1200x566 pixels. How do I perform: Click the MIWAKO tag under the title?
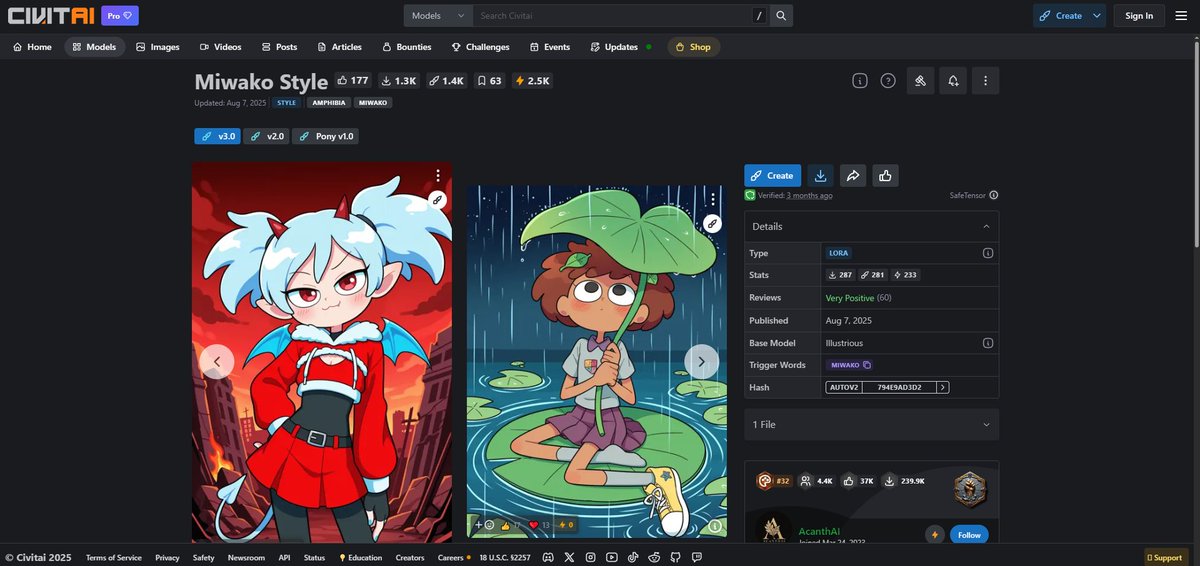(x=373, y=103)
